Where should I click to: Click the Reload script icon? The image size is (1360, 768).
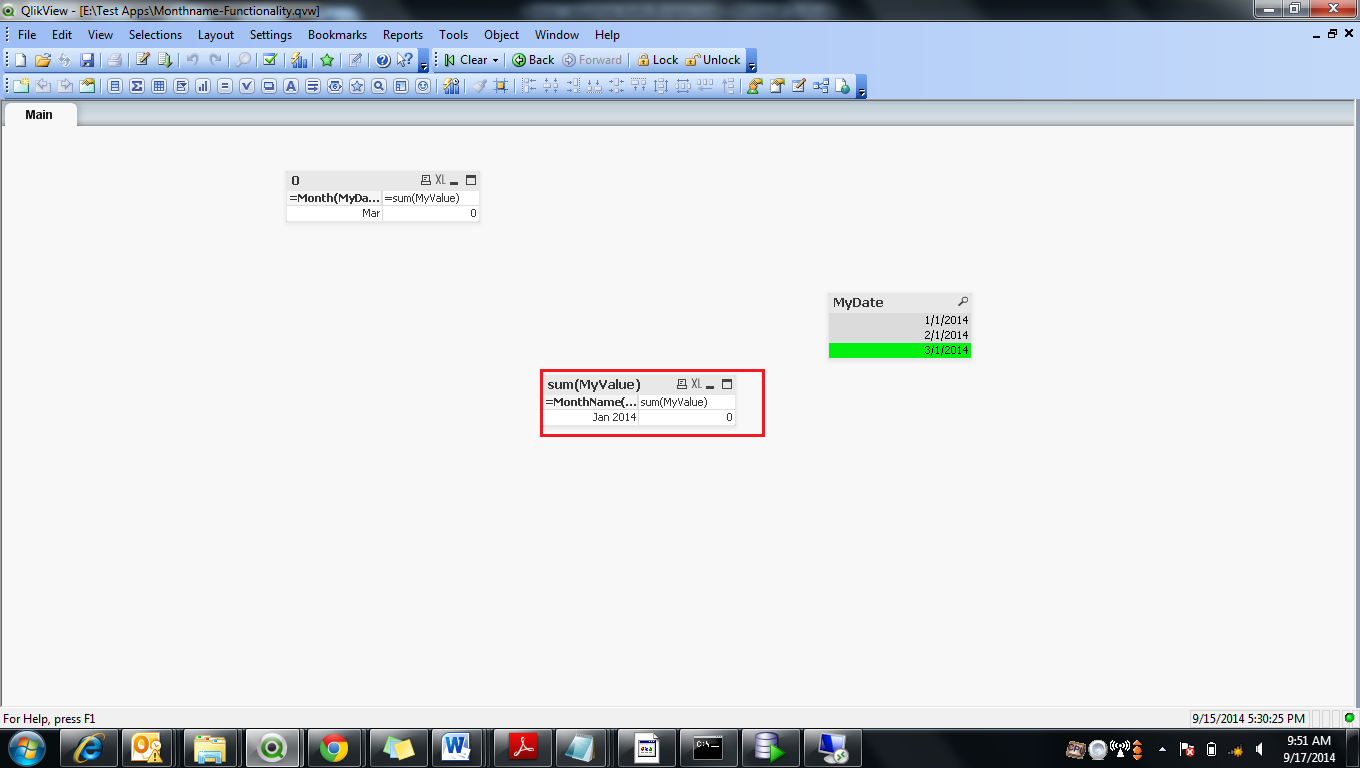coord(165,60)
